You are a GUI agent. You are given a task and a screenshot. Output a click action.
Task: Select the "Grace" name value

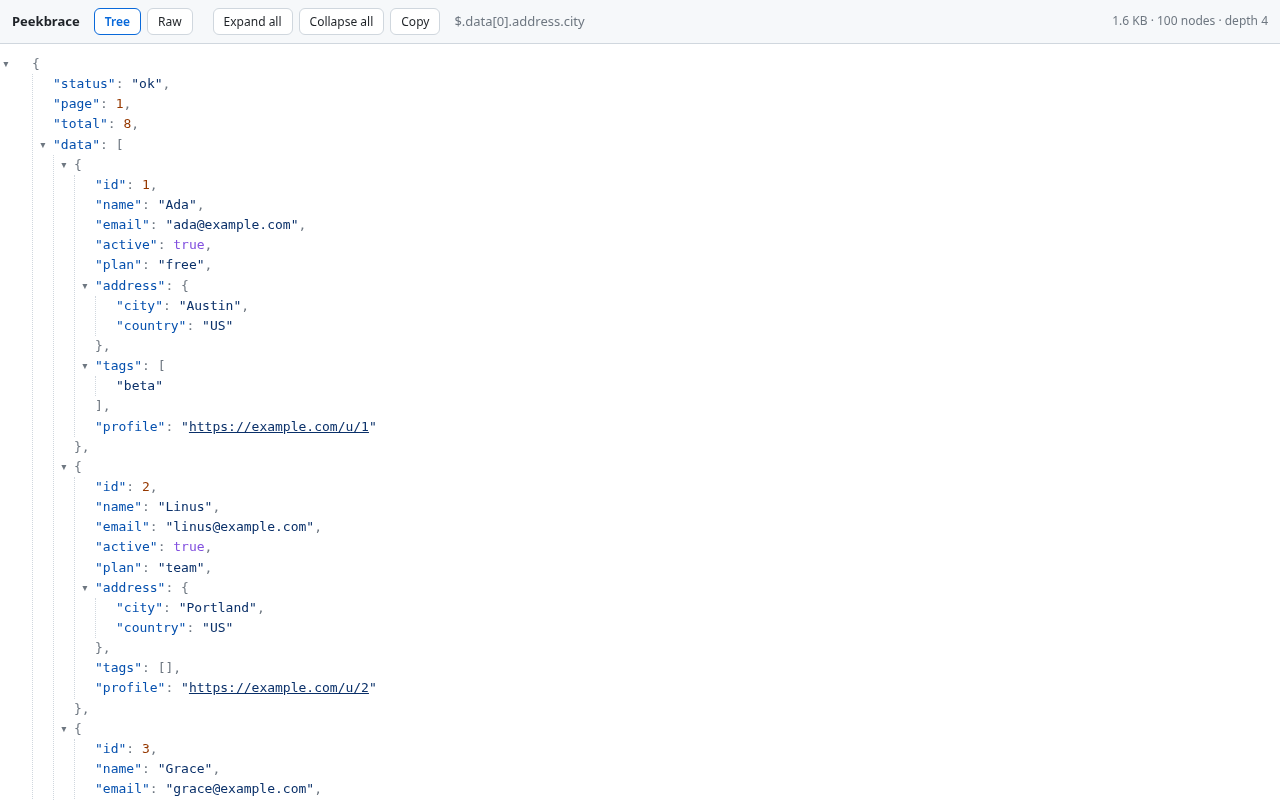[185, 768]
